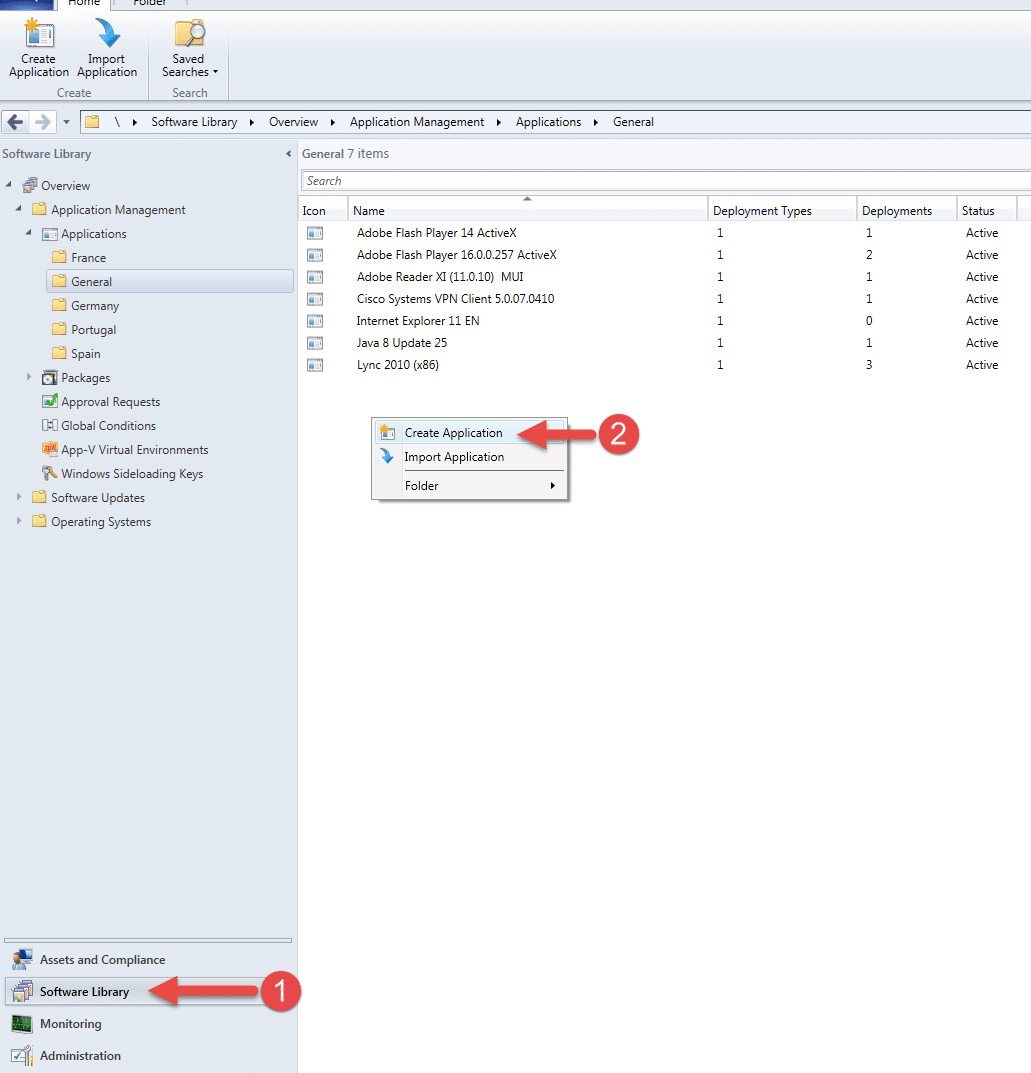Select Windows Sideloading Keys node
Image resolution: width=1031 pixels, height=1073 pixels.
(131, 474)
